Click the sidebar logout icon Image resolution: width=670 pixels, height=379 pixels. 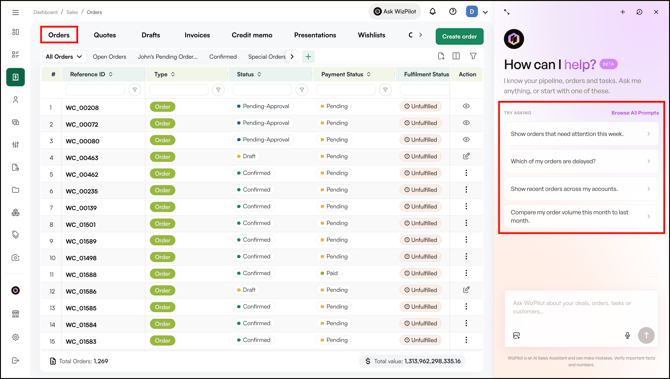[15, 361]
